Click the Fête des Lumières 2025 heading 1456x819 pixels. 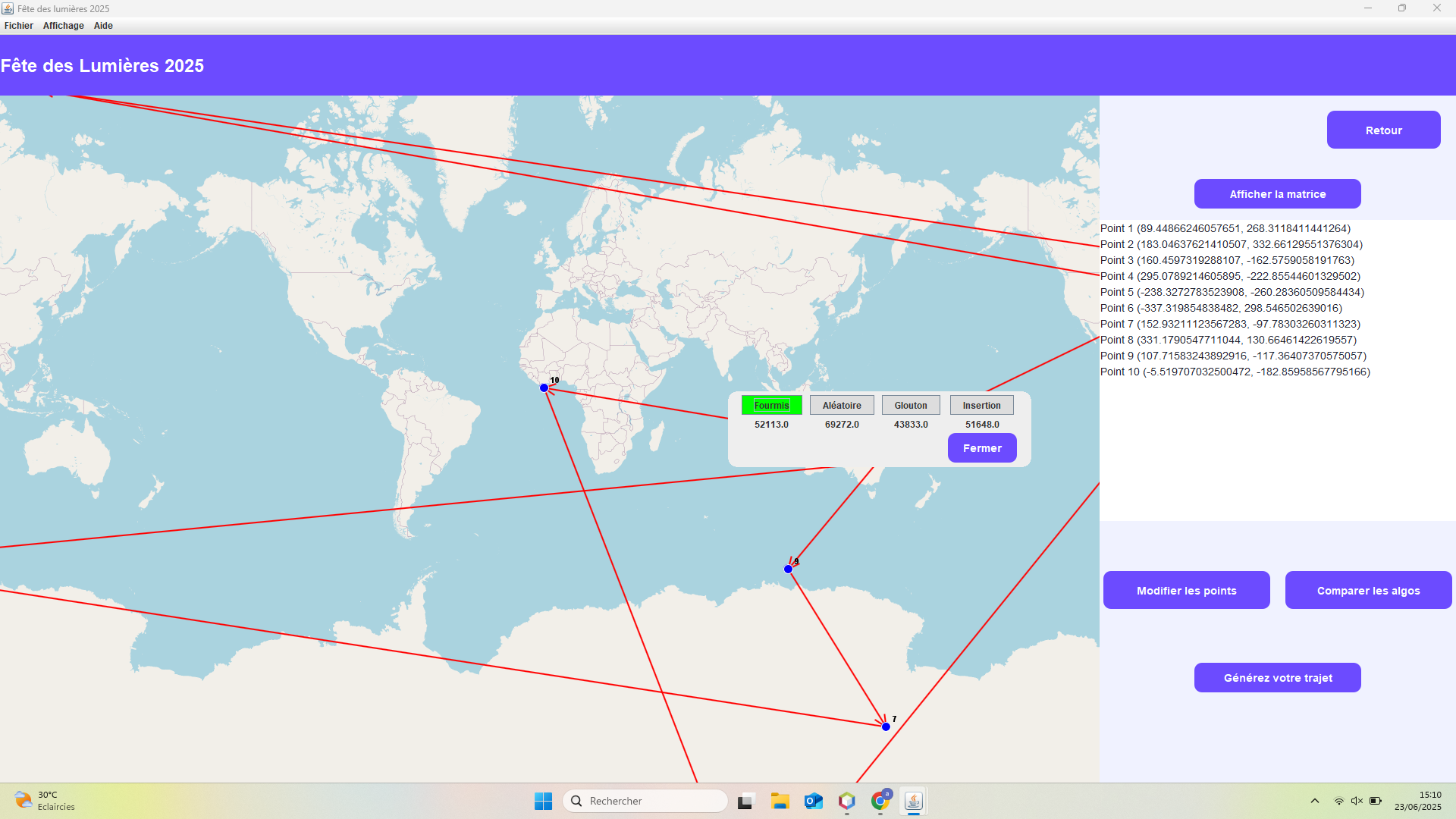[x=102, y=66]
